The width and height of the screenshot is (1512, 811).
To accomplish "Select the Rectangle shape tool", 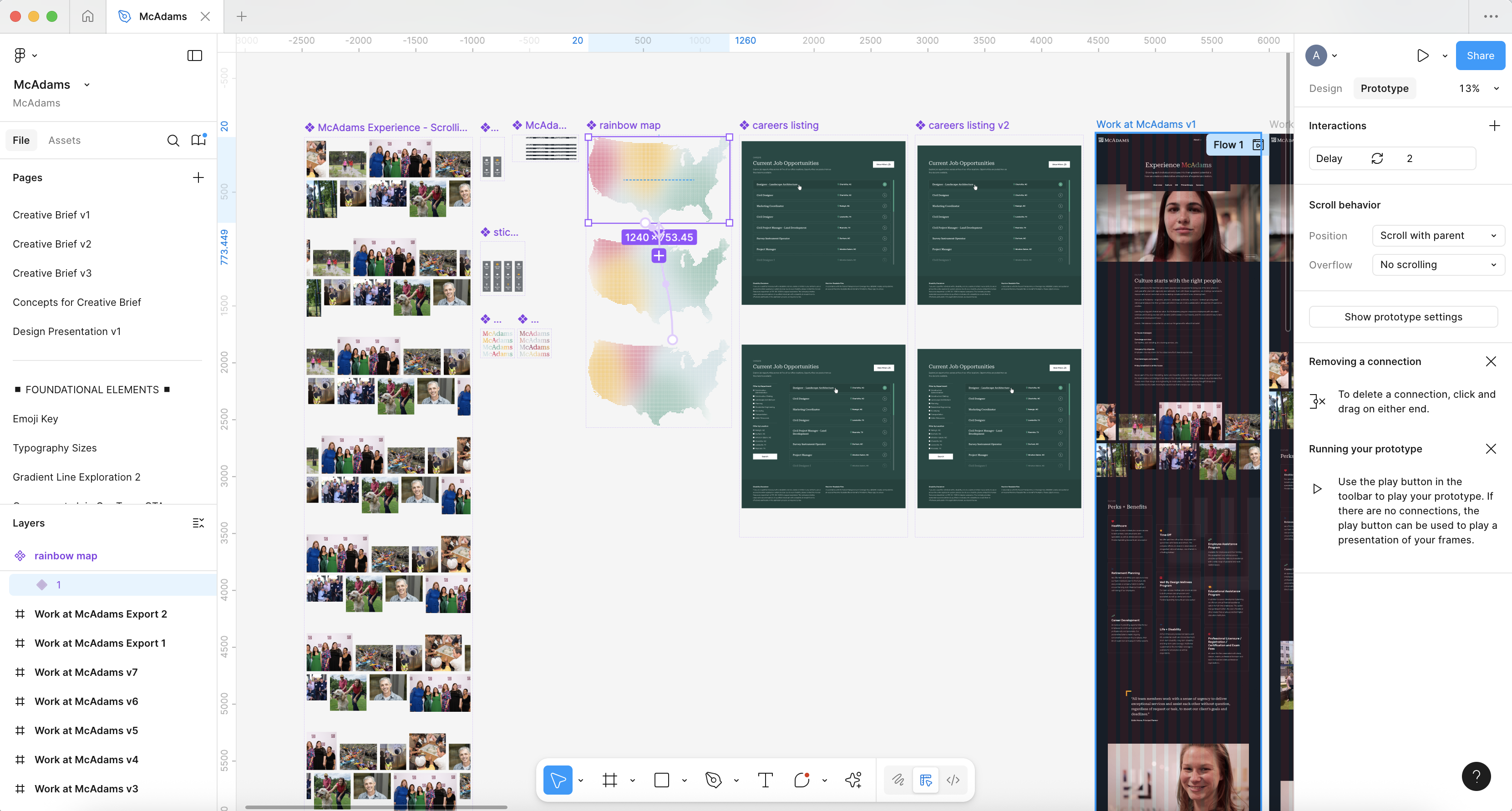I will point(661,780).
